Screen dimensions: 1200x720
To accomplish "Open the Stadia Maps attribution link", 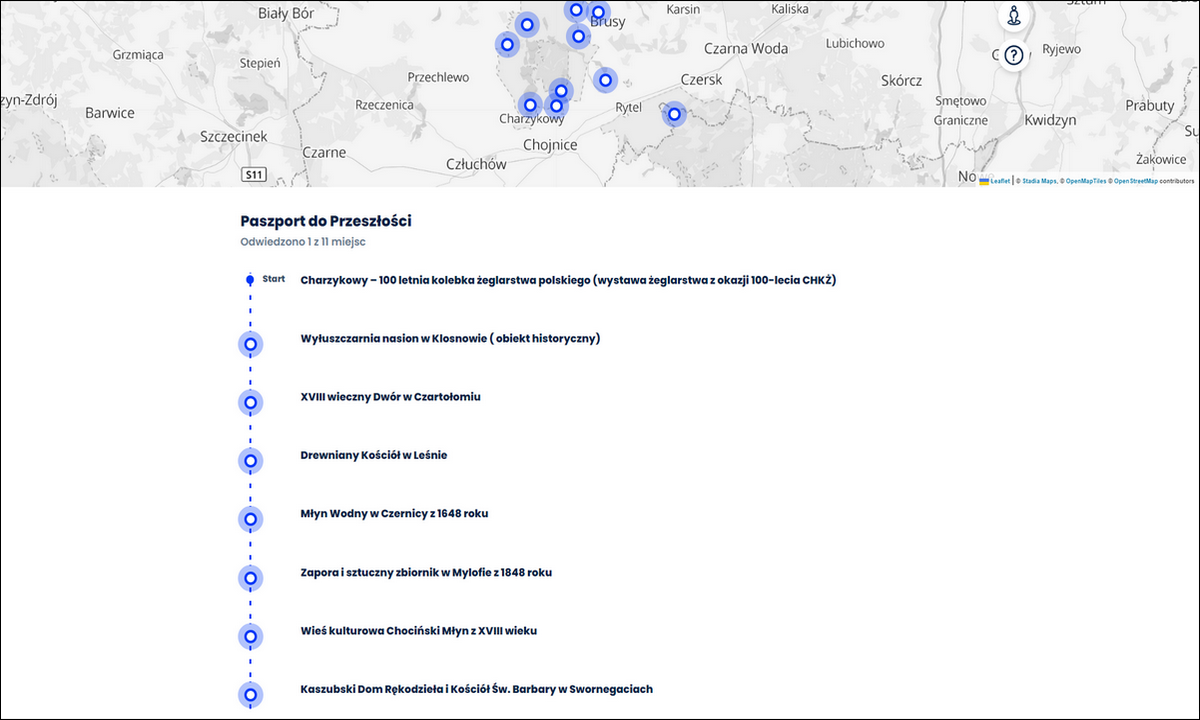I will point(1039,181).
